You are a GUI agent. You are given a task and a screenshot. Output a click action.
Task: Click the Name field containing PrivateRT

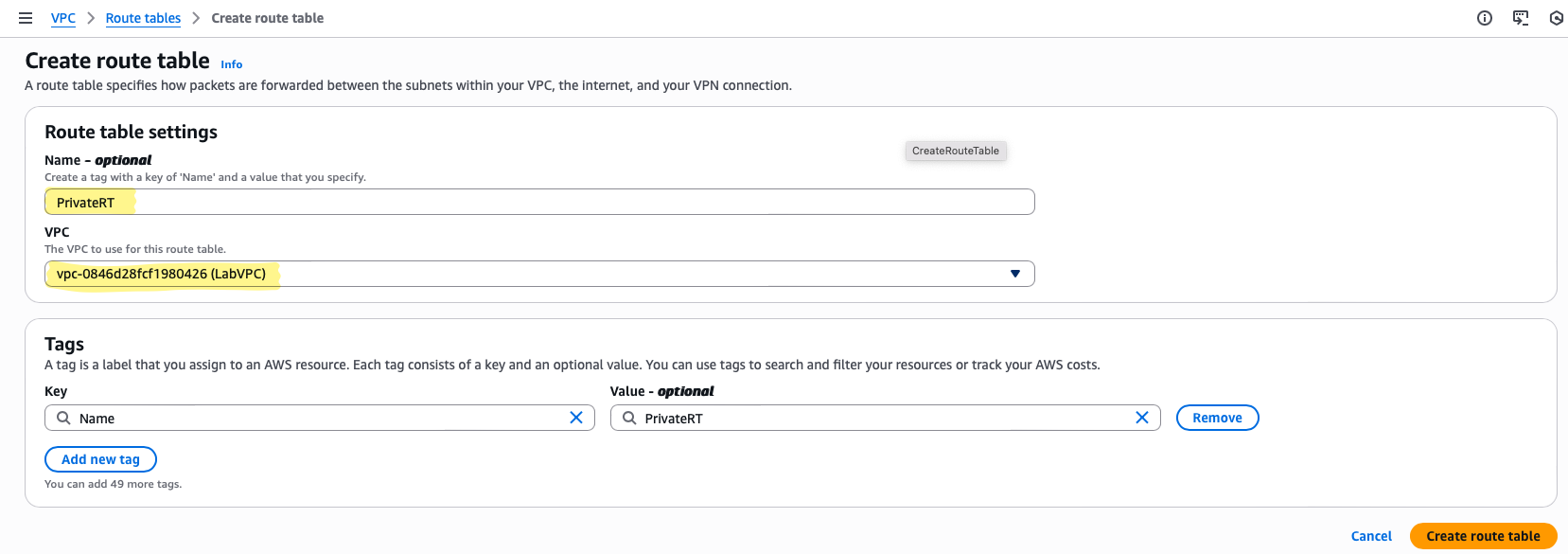tap(539, 203)
